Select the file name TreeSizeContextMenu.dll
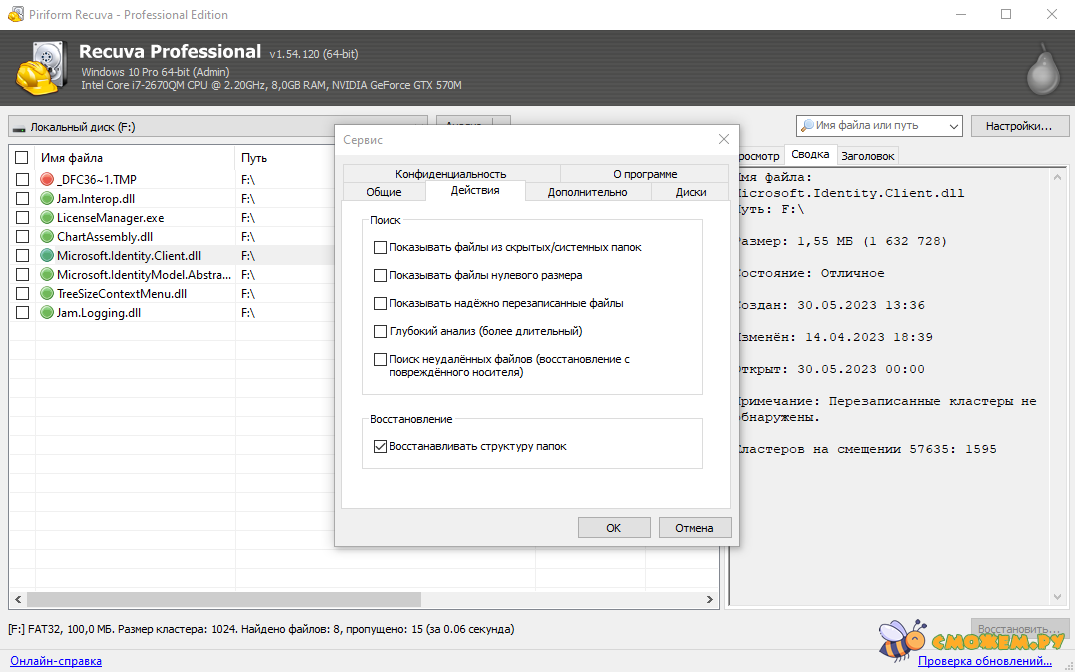This screenshot has height=672, width=1075. pos(122,293)
